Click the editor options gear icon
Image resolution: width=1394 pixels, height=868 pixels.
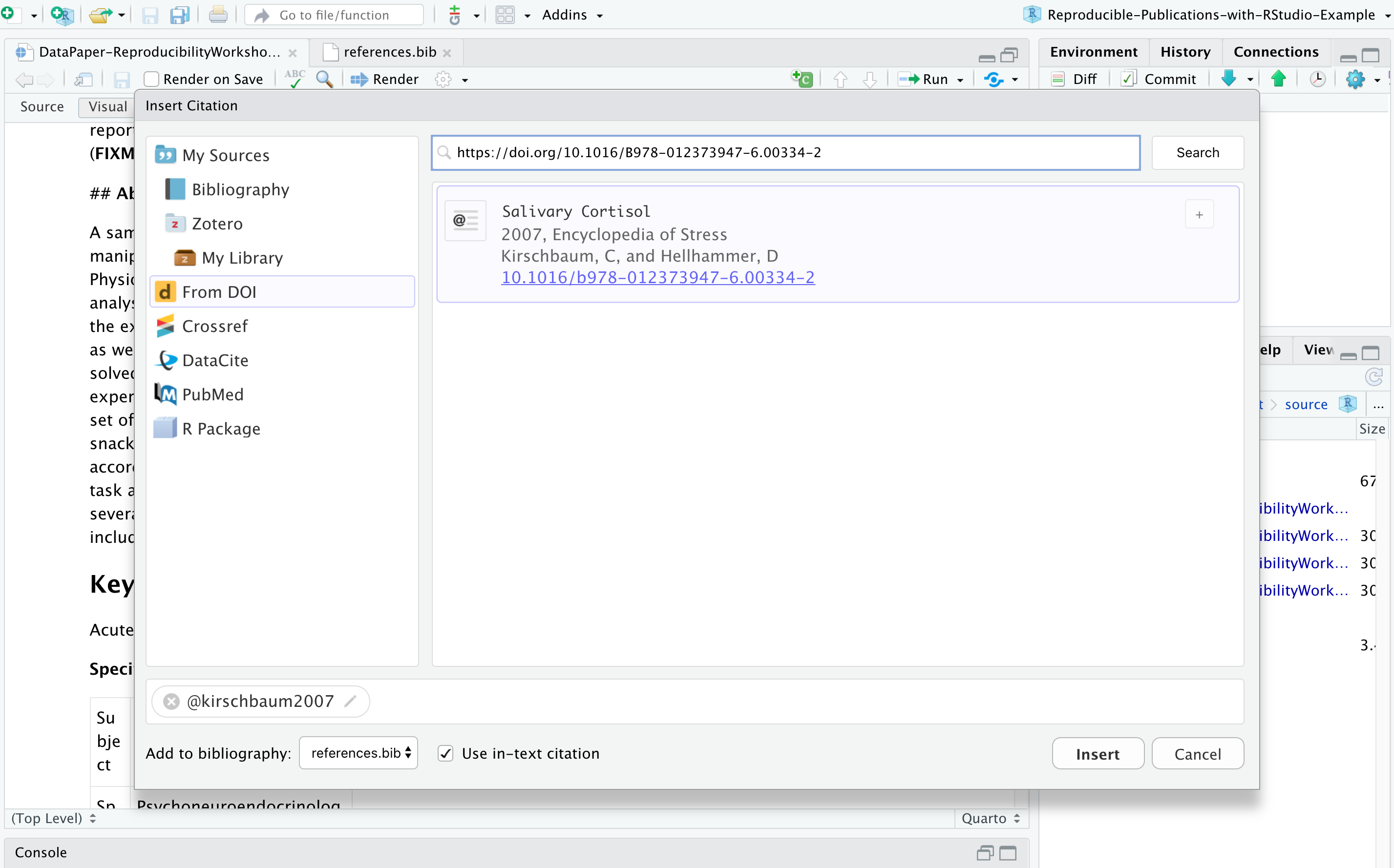click(x=443, y=79)
